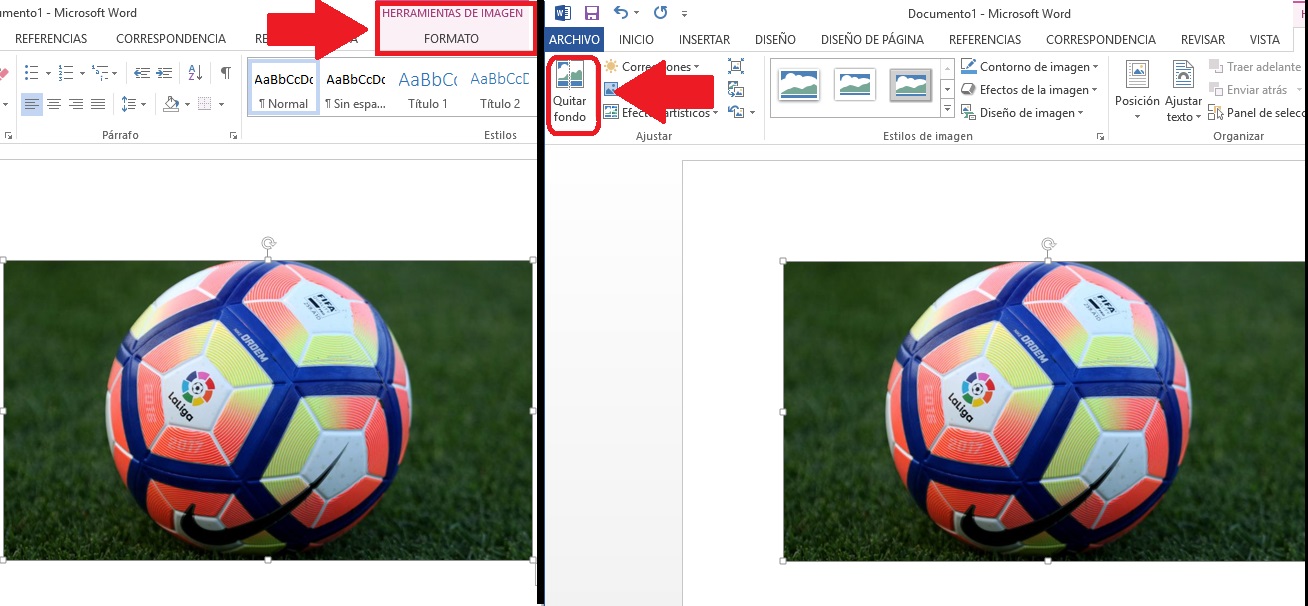
Task: Click the Change Picture icon in the Ajustar group
Action: click(736, 90)
